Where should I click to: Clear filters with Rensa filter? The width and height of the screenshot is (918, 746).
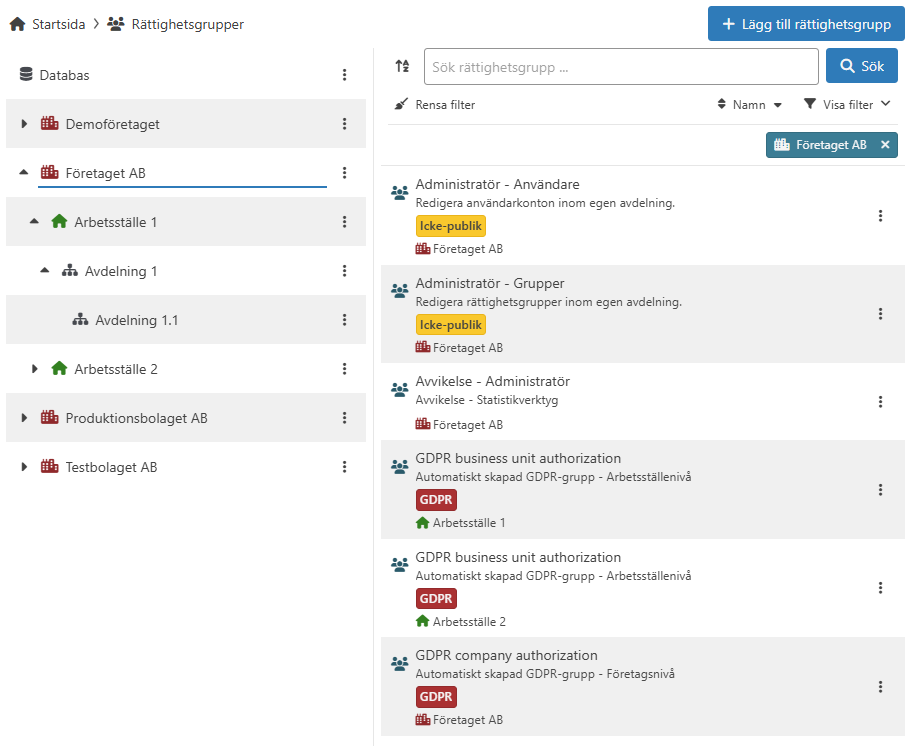coord(434,105)
